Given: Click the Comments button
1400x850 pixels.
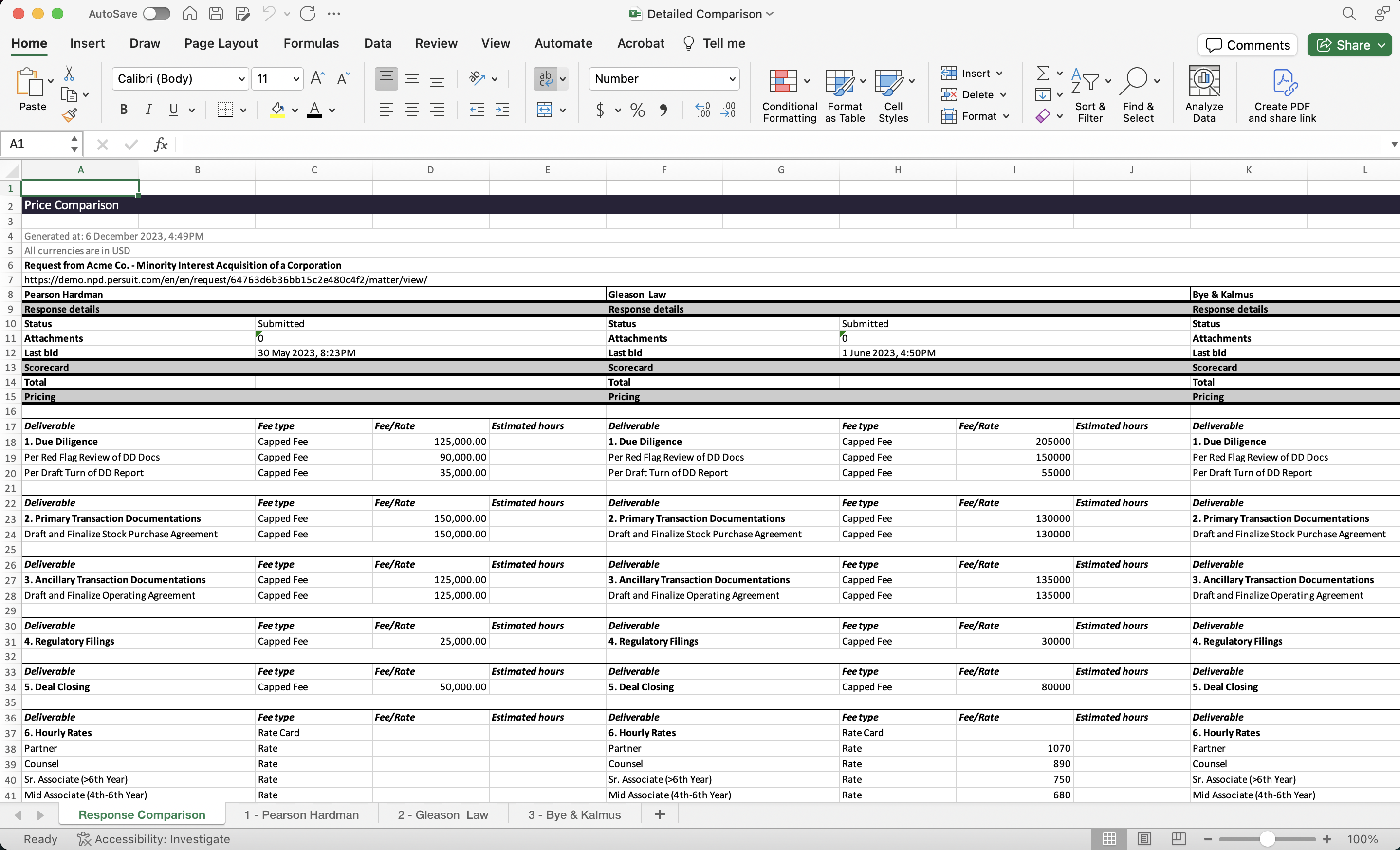Looking at the screenshot, I should [1248, 45].
